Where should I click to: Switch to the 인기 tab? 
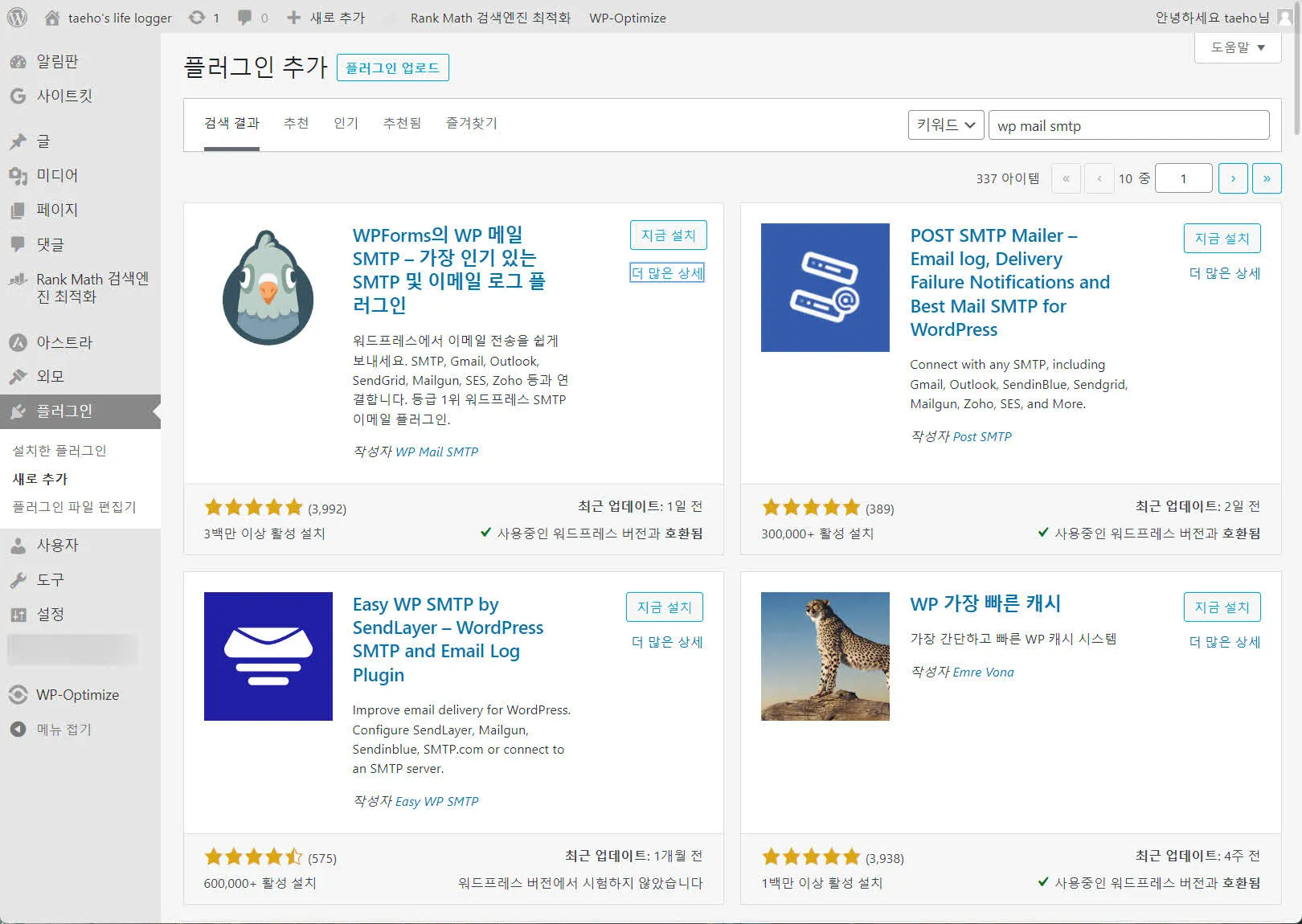click(x=346, y=123)
